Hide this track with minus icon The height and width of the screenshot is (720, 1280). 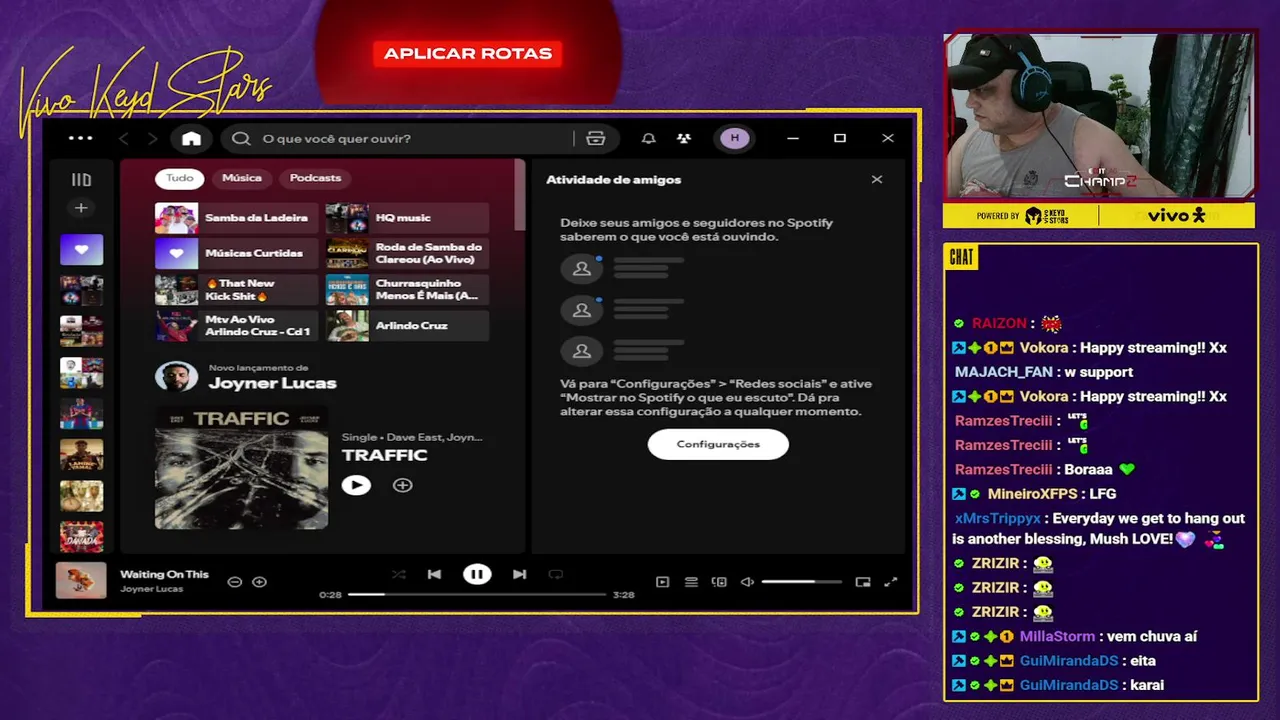[x=234, y=582]
